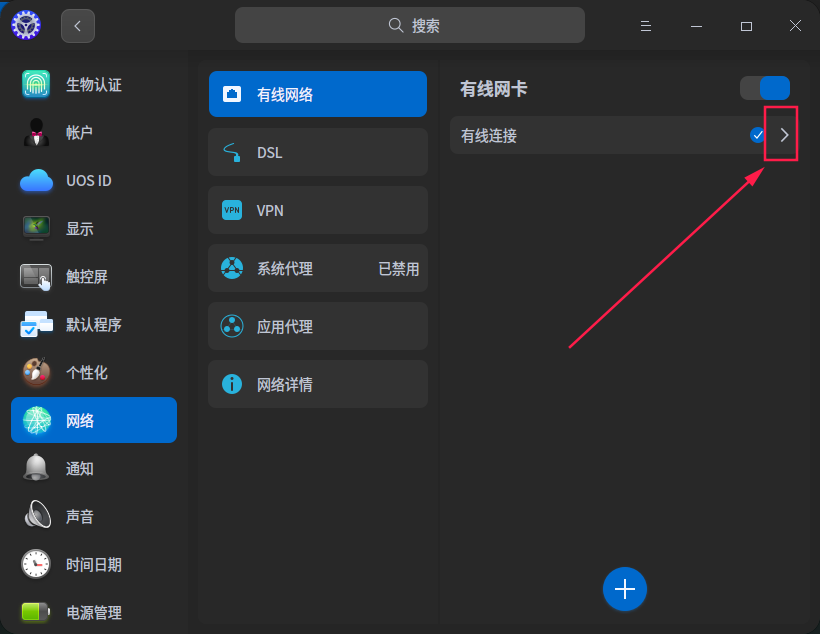Toggle the 有线网卡 wired adapter switch

coord(764,88)
